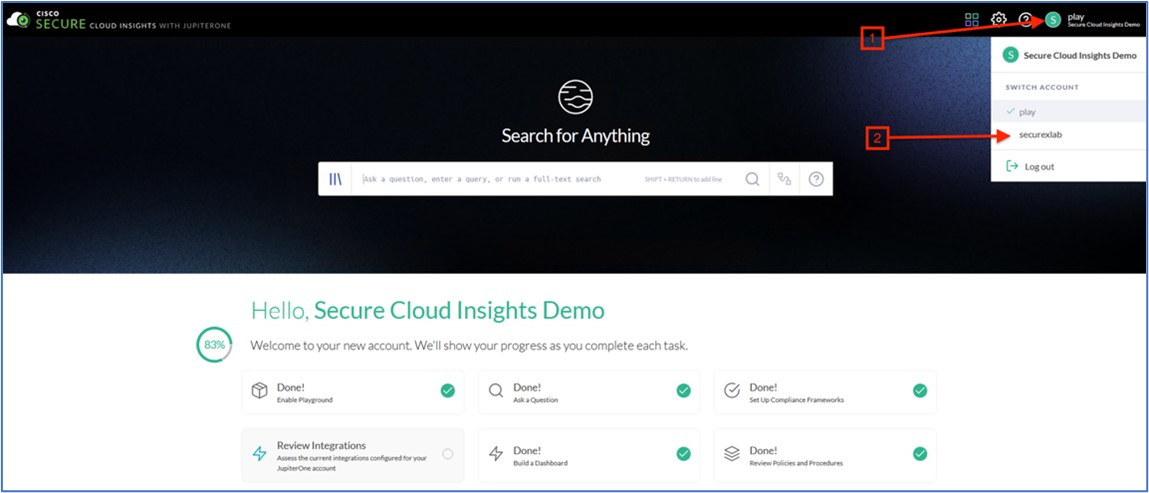This screenshot has height=493, width=1149.
Task: Click the Welcome to your new account text
Action: [x=469, y=346]
